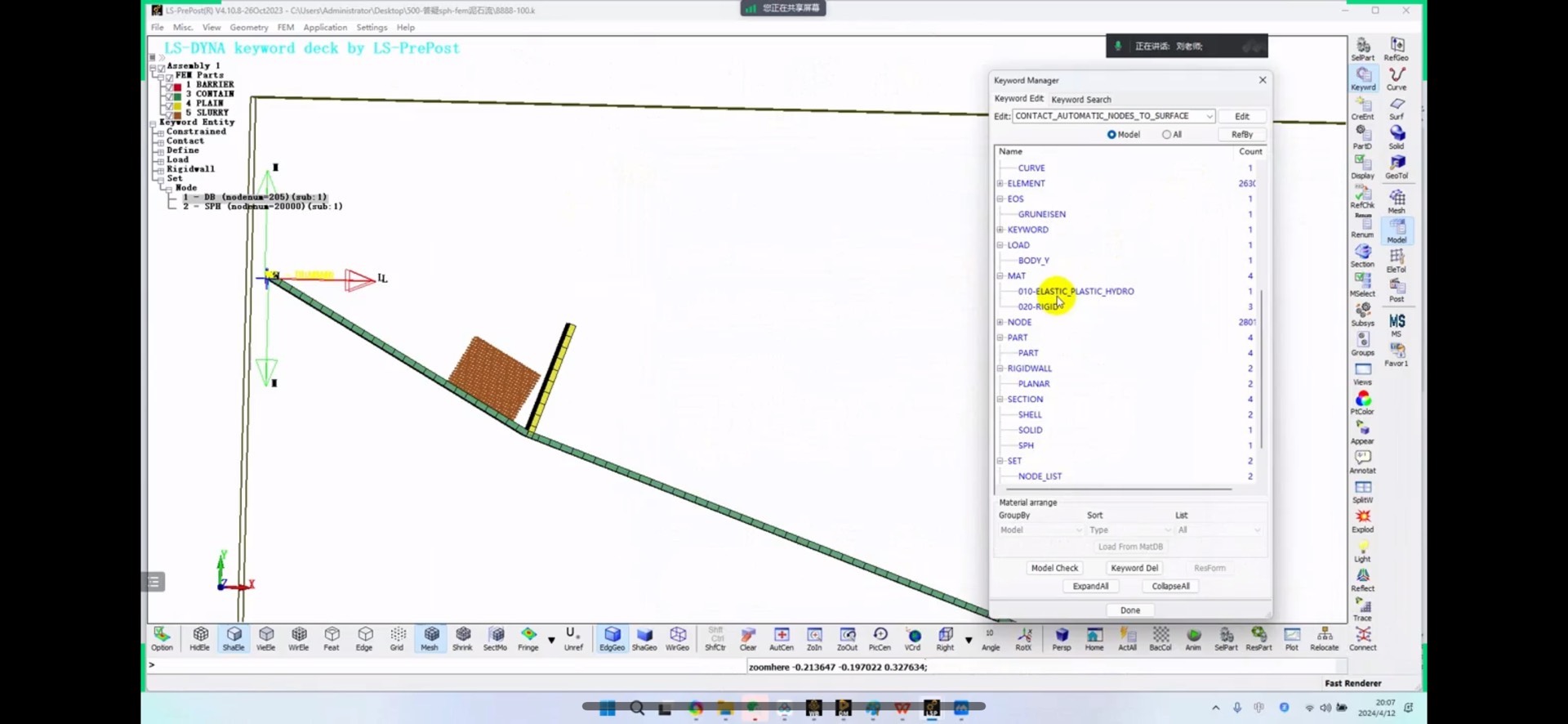
Task: Open the Surf surface tool
Action: [1396, 108]
